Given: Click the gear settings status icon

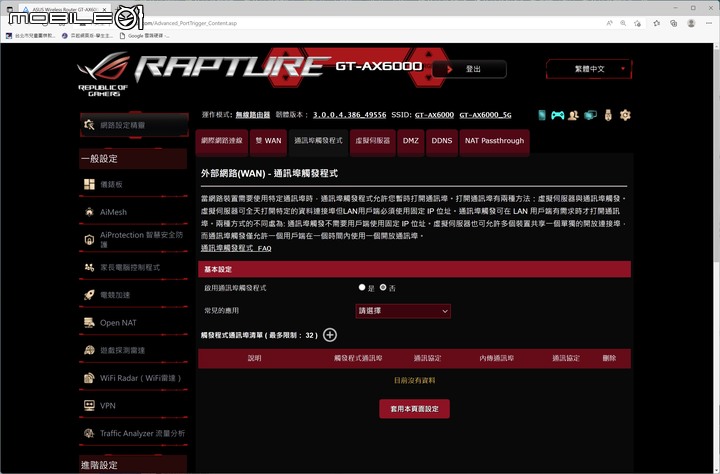Looking at the screenshot, I should click(x=625, y=115).
